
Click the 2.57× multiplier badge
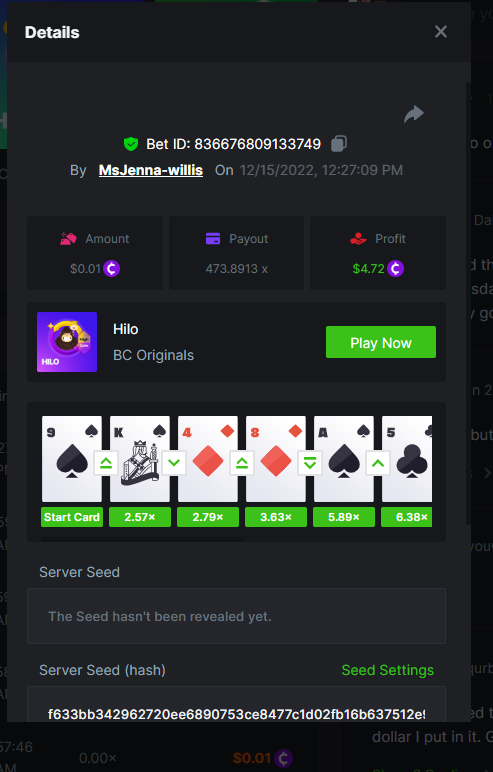140,517
